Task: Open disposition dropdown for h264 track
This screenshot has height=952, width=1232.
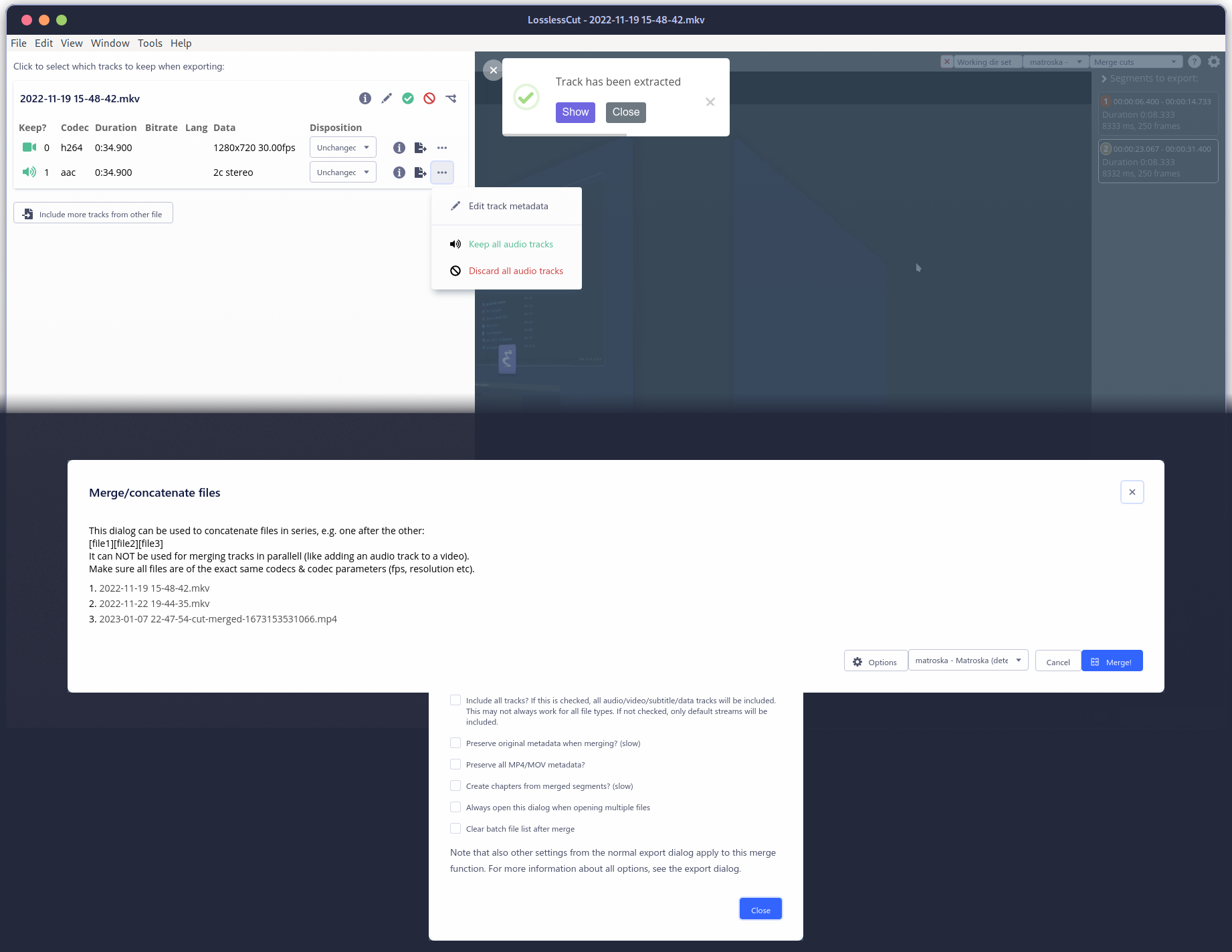Action: [343, 147]
